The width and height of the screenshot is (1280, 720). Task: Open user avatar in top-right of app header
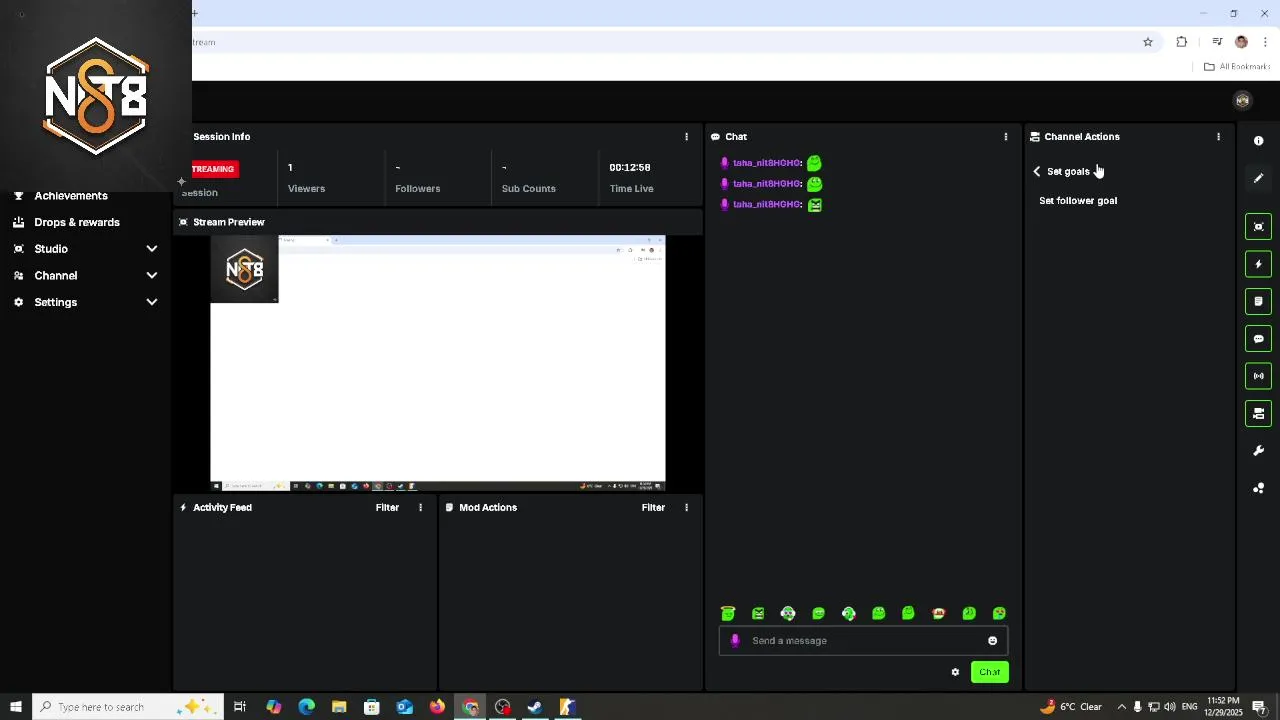click(x=1243, y=100)
